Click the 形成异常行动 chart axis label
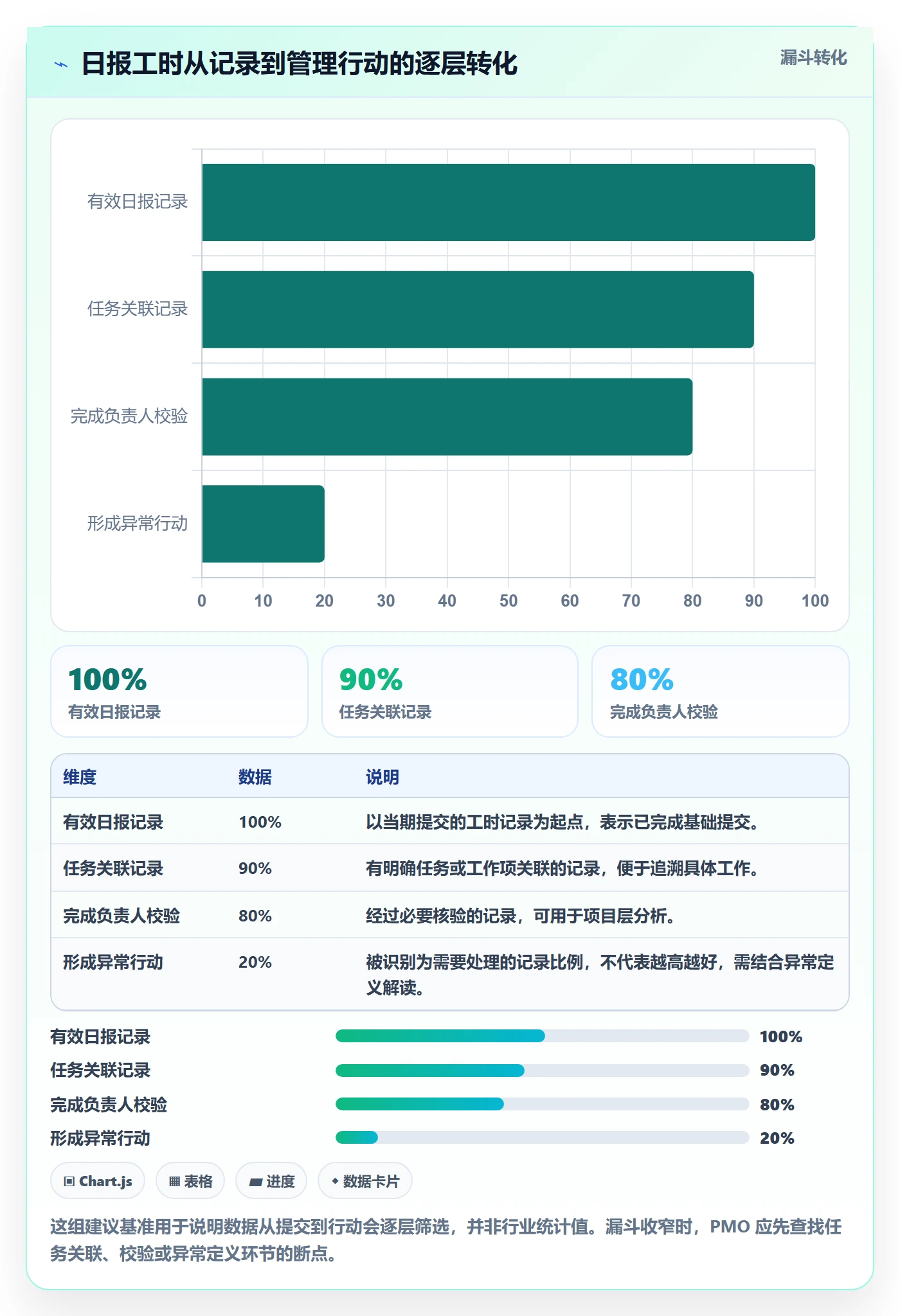Screen dimensions: 900x1316 138,524
